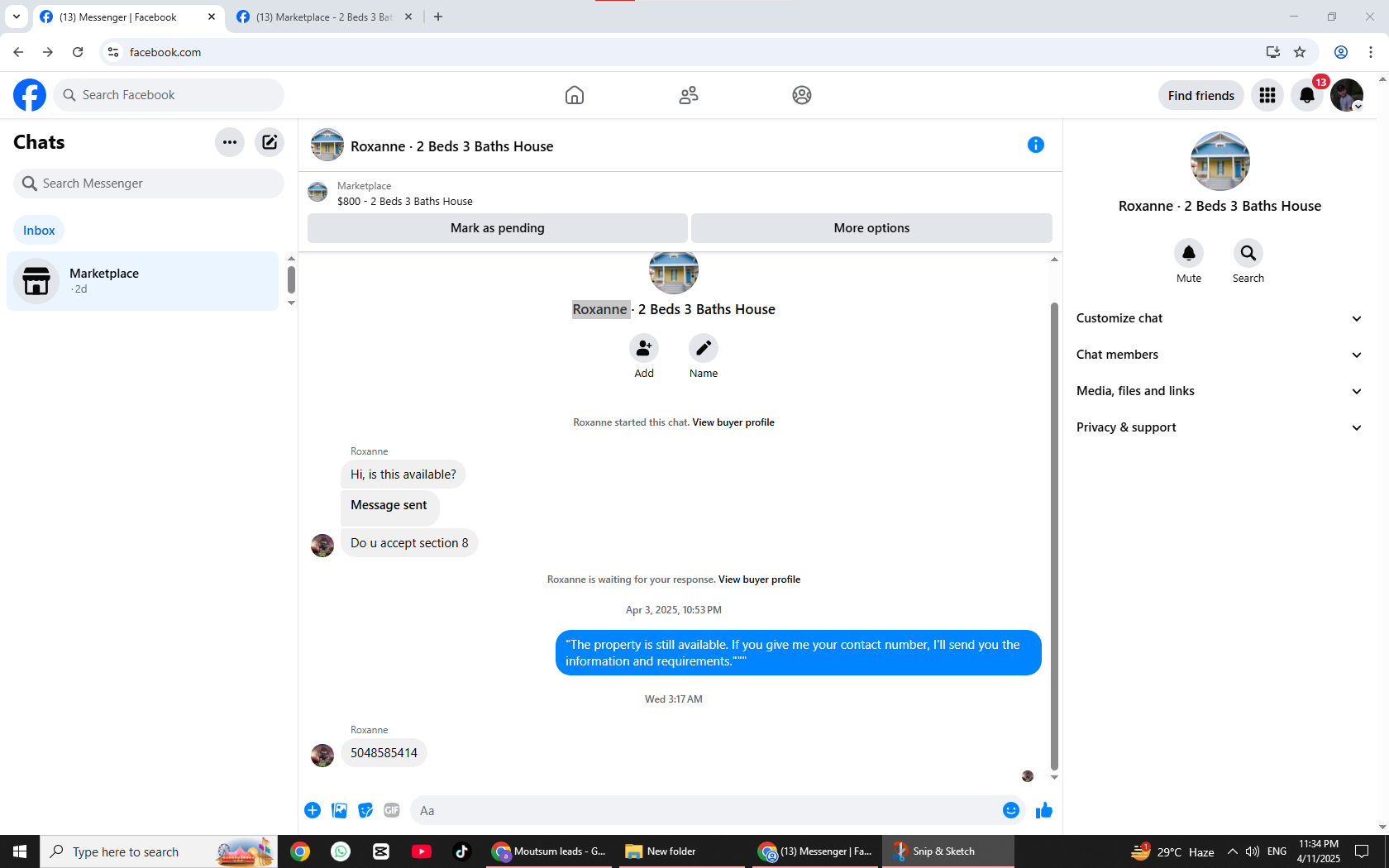
Task: Choose a GIF in the composer
Action: (392, 810)
